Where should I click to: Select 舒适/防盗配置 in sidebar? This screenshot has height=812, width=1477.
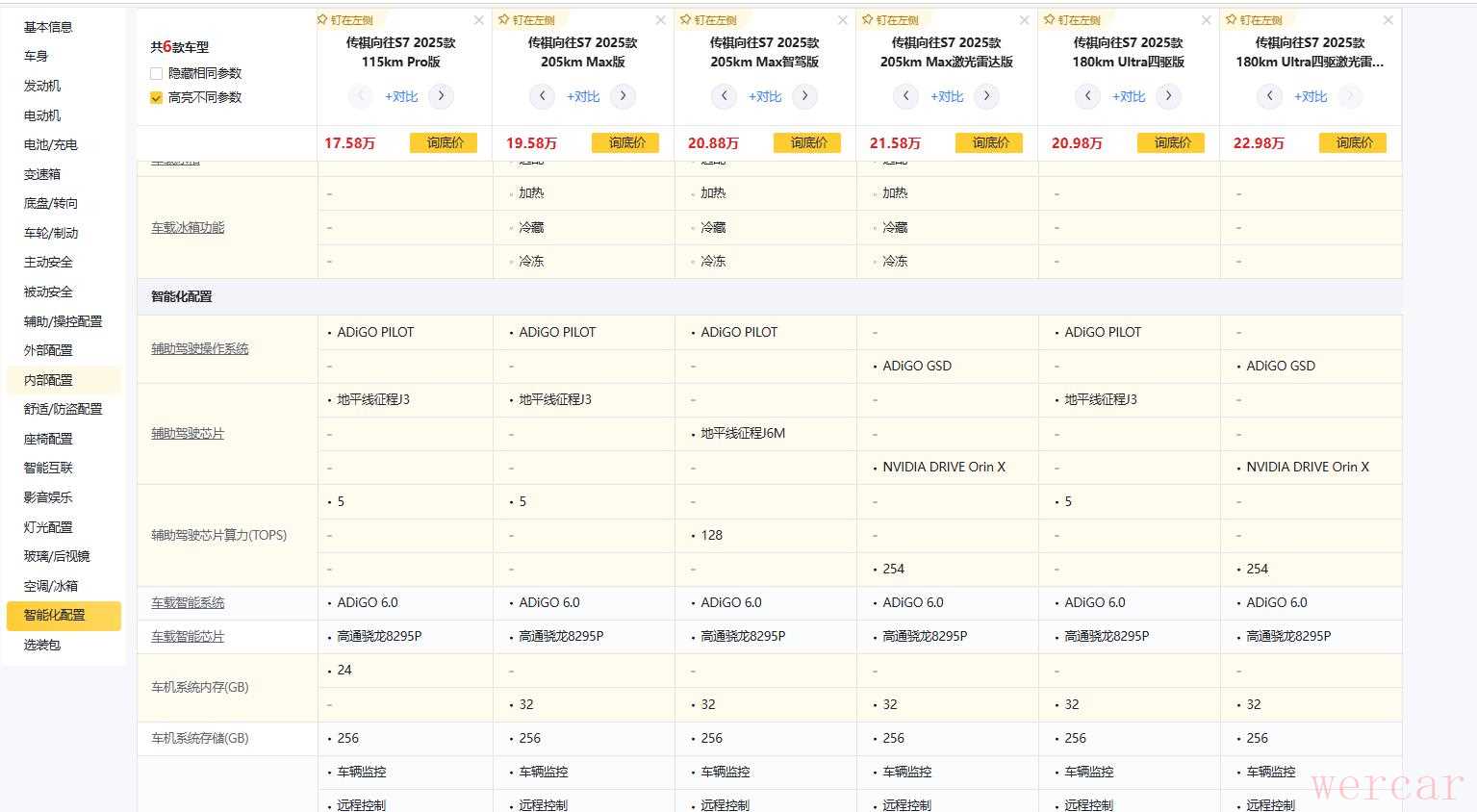pyautogui.click(x=63, y=409)
